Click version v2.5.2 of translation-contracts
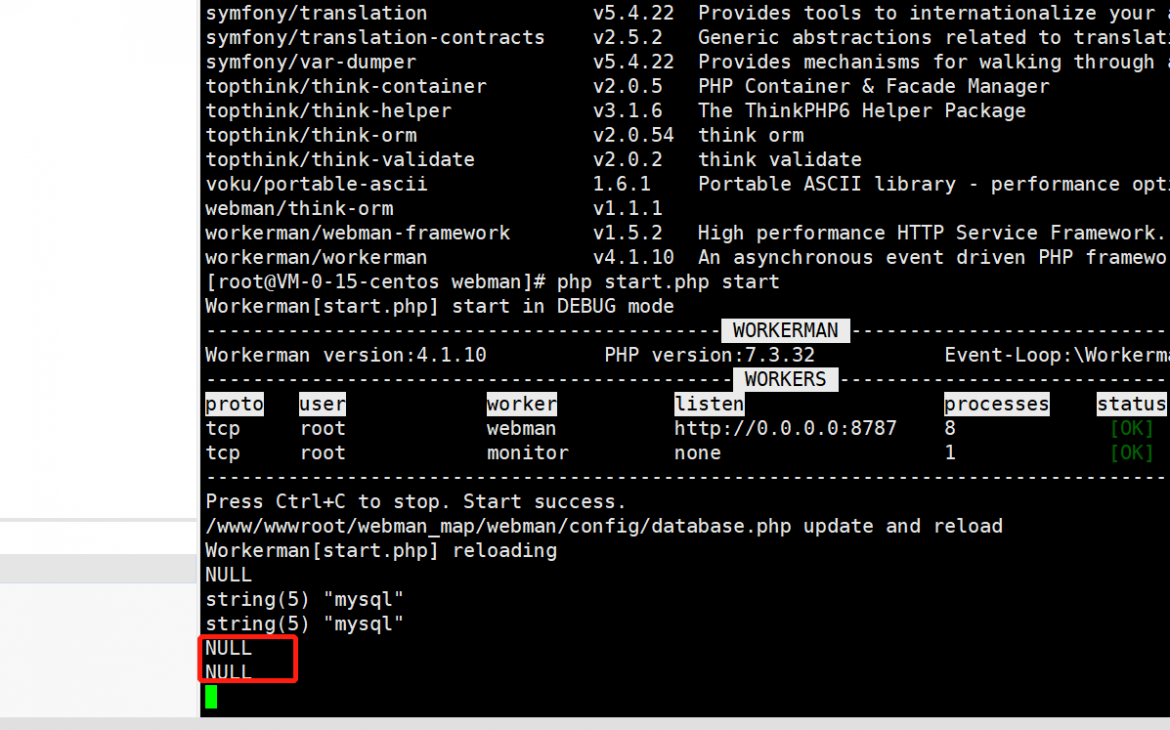The height and width of the screenshot is (730, 1170). 628,37
